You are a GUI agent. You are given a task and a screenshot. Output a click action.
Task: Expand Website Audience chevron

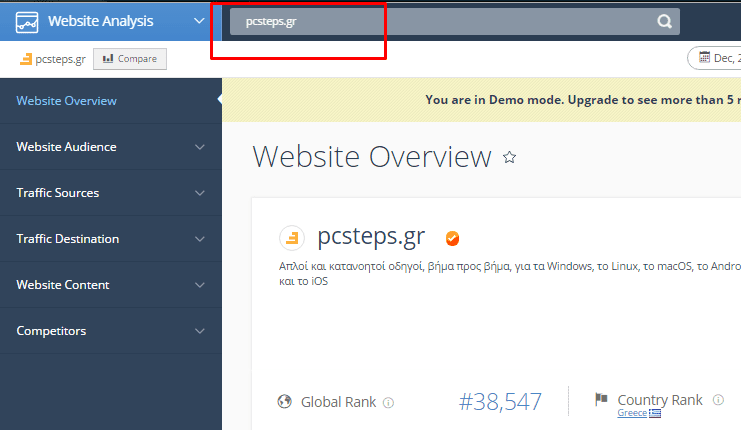click(x=200, y=147)
